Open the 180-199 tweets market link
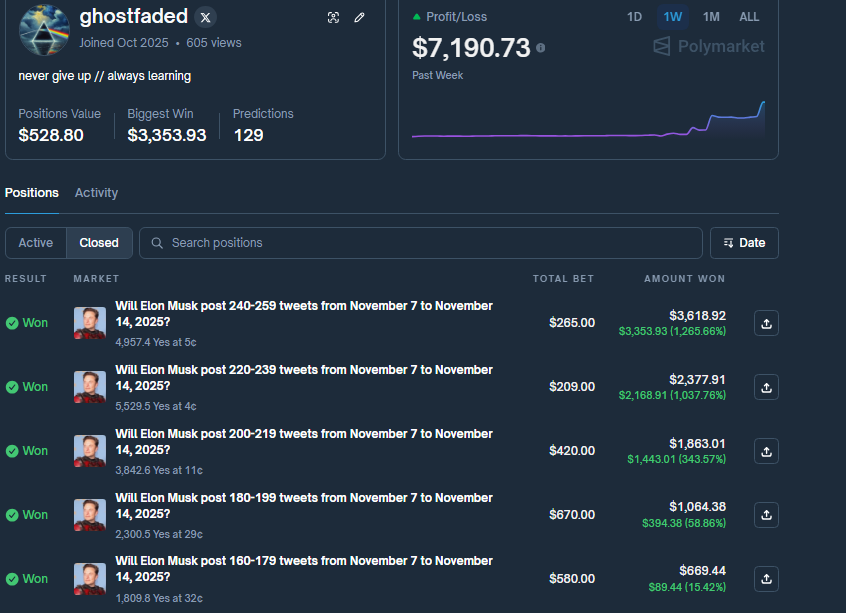The width and height of the screenshot is (846, 613). 304,506
